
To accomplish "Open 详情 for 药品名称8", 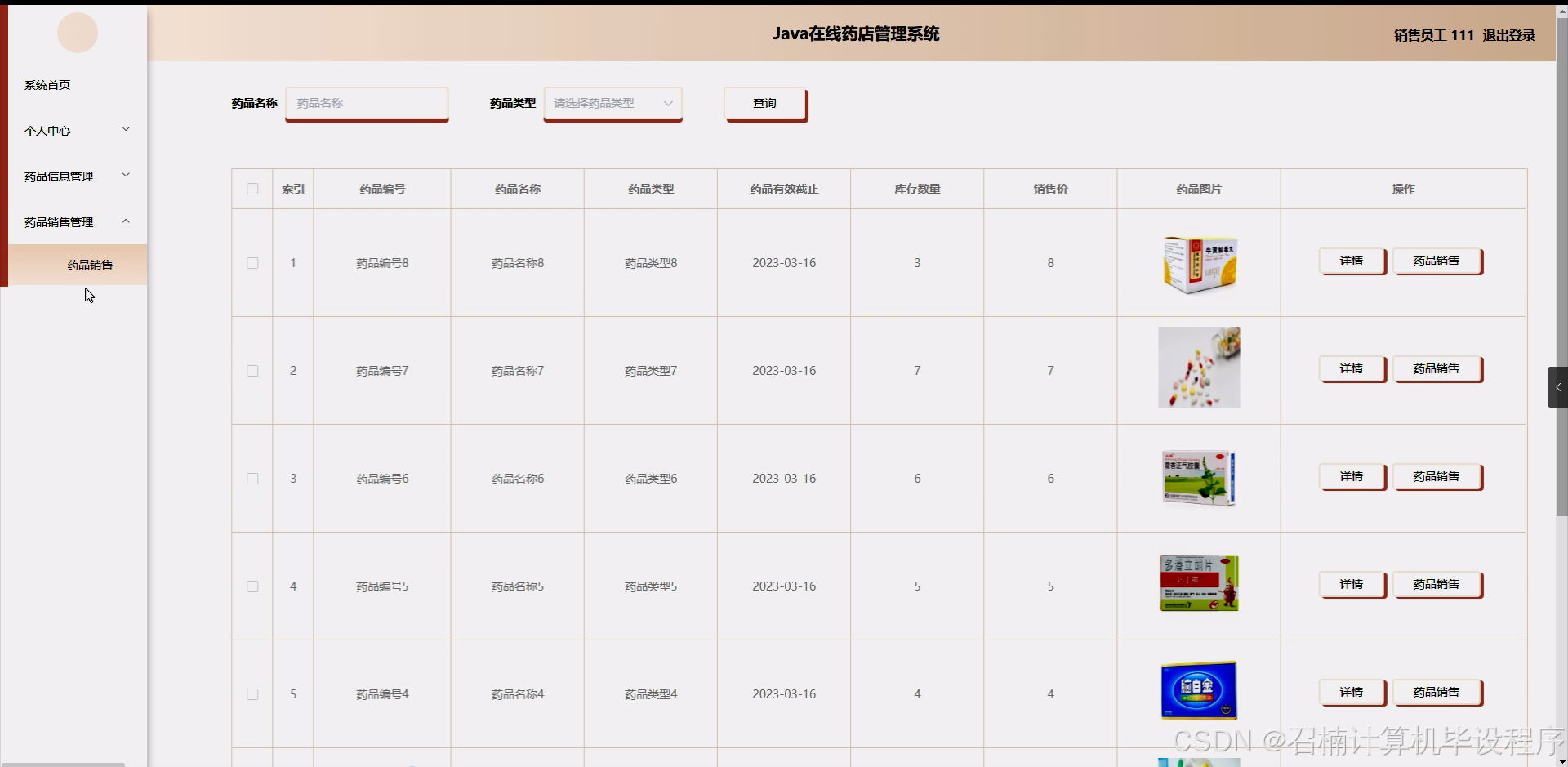I will point(1352,261).
